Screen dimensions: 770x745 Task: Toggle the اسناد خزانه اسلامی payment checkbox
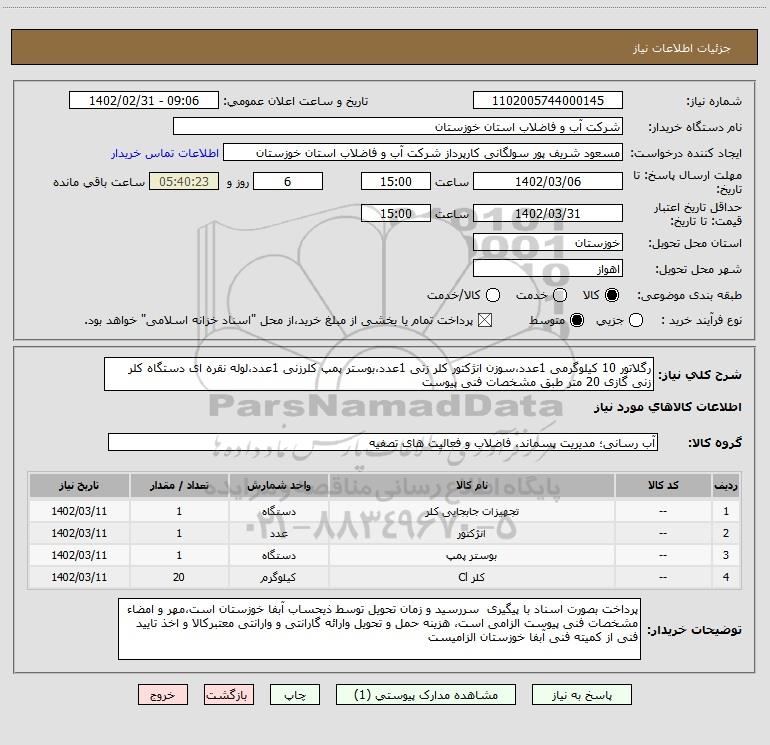tap(485, 320)
